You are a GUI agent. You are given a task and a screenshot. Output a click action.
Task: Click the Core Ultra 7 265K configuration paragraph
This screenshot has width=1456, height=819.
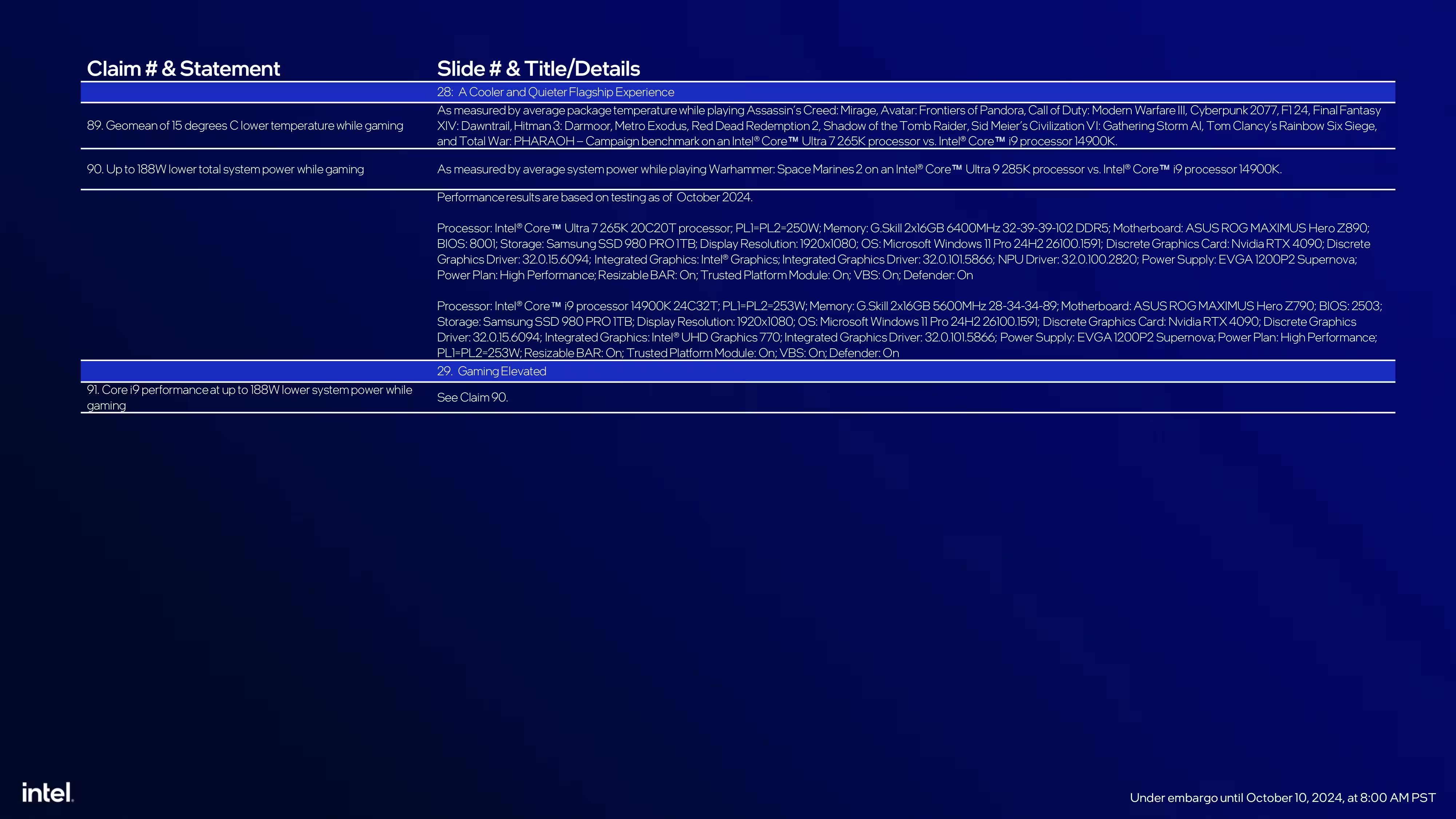pos(903,252)
